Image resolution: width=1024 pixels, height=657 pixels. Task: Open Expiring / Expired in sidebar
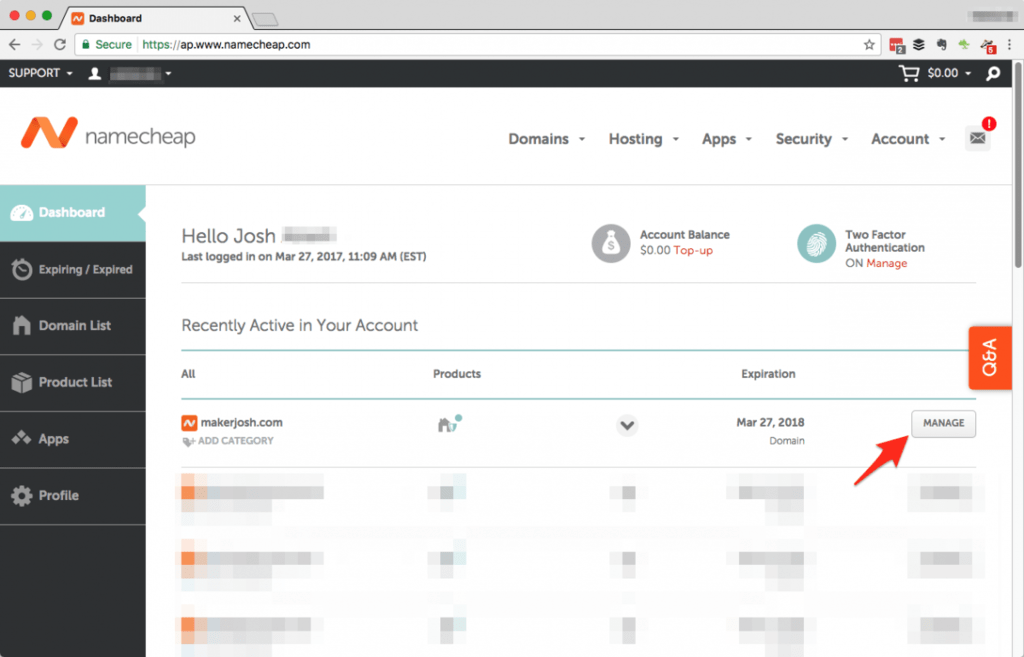(72, 270)
